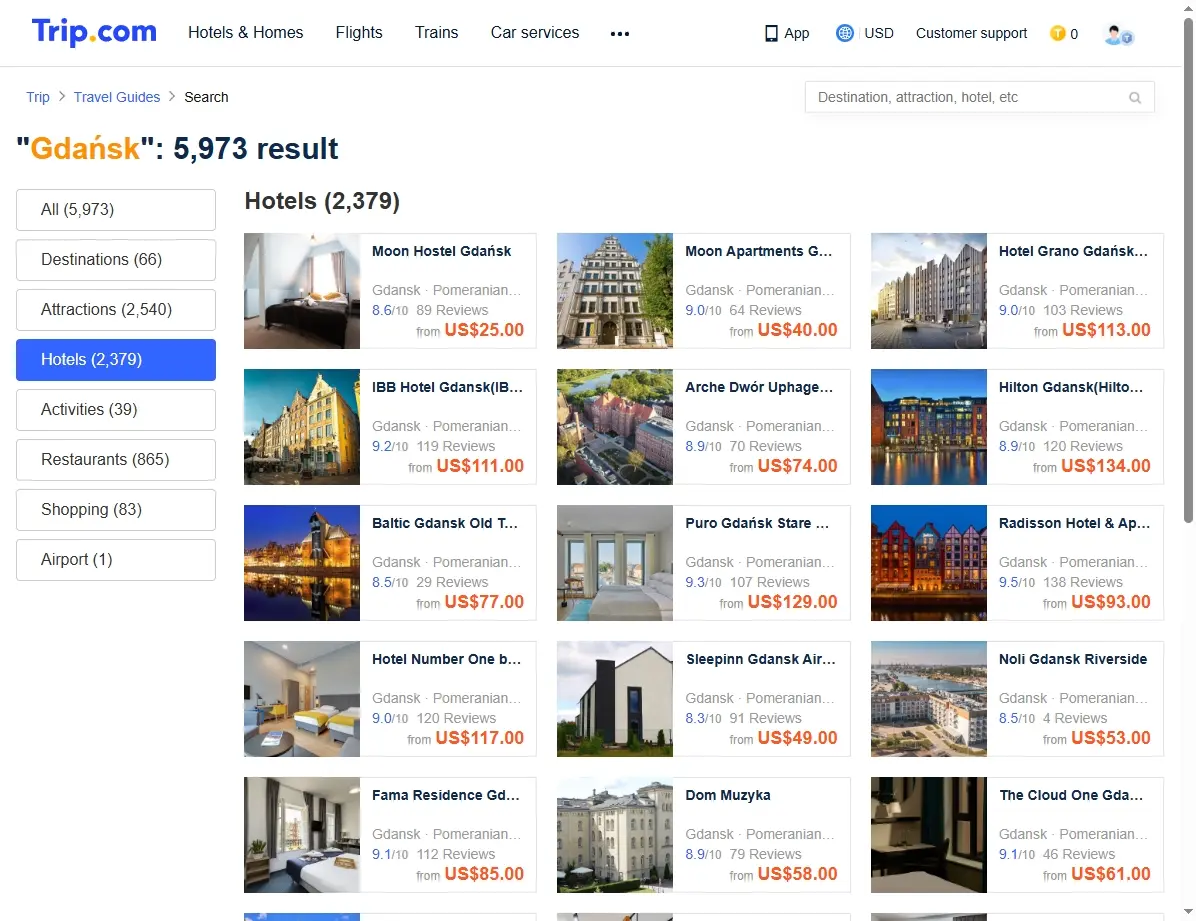Open Hilton Gdansk photo thumbnail
The image size is (1196, 921).
coord(929,427)
